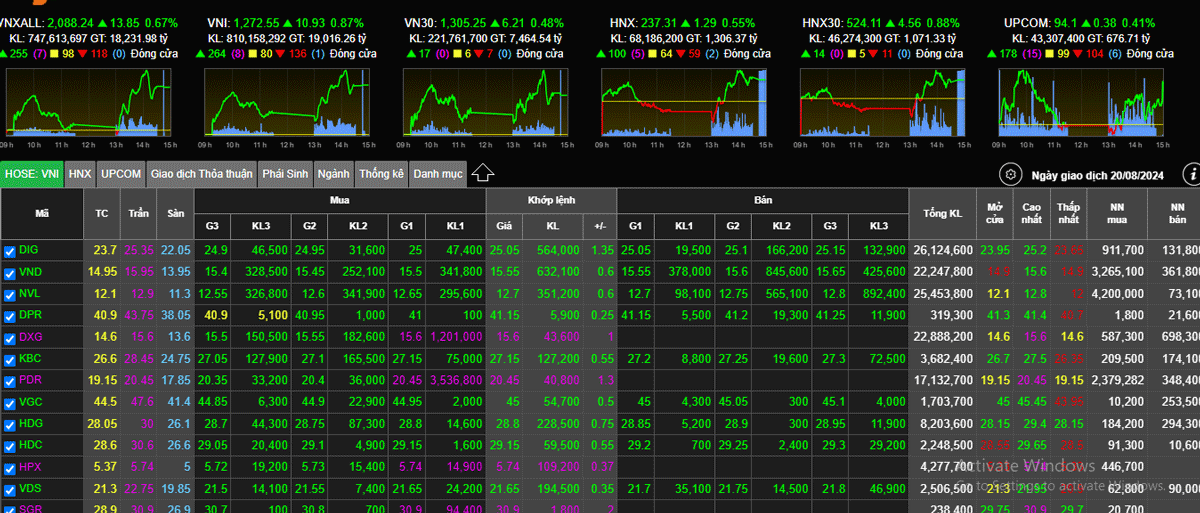Uncheck the VGC checkbox
1200x513 pixels.
[9, 402]
